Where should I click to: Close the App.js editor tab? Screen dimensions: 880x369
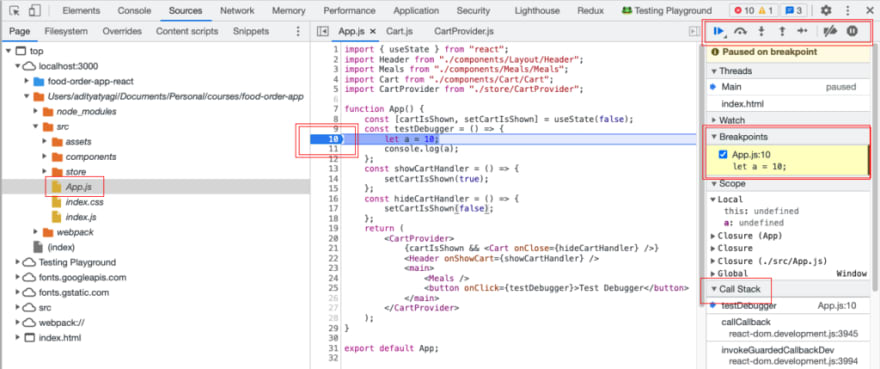[x=373, y=31]
